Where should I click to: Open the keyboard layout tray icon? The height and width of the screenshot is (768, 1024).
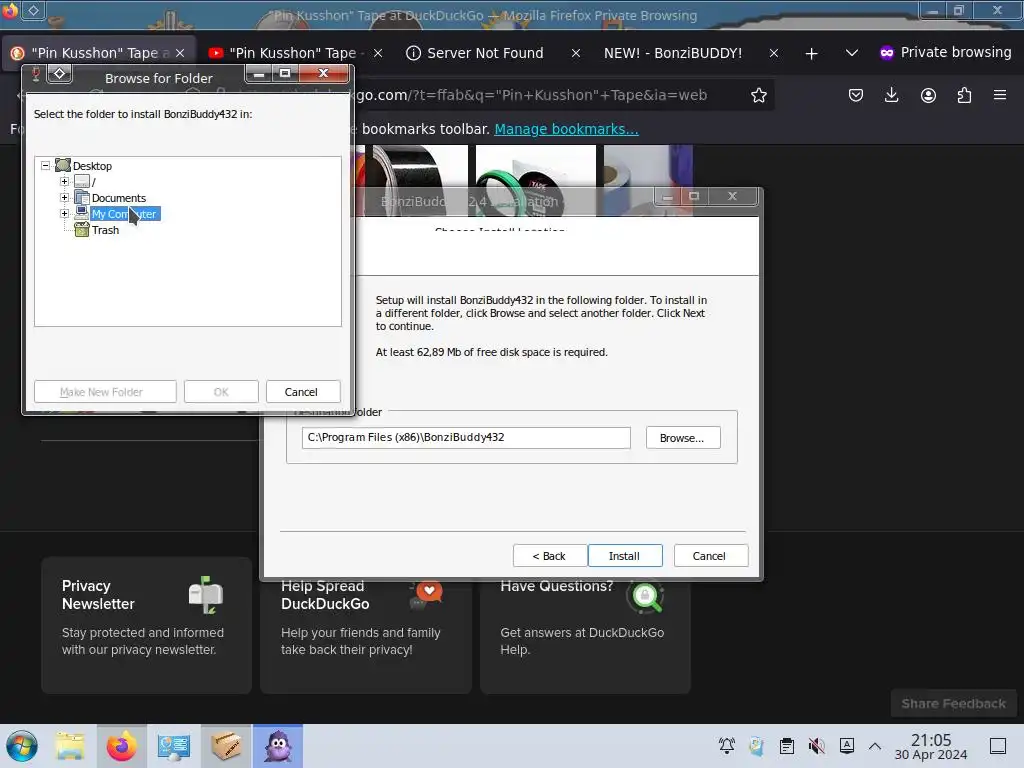846,746
